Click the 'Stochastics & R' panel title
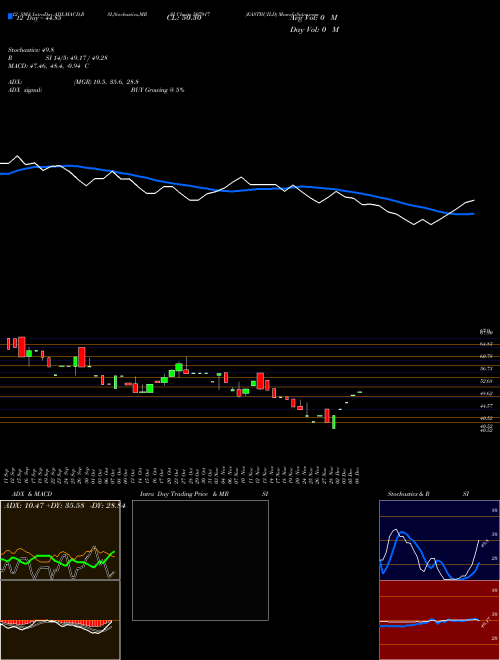 408,494
